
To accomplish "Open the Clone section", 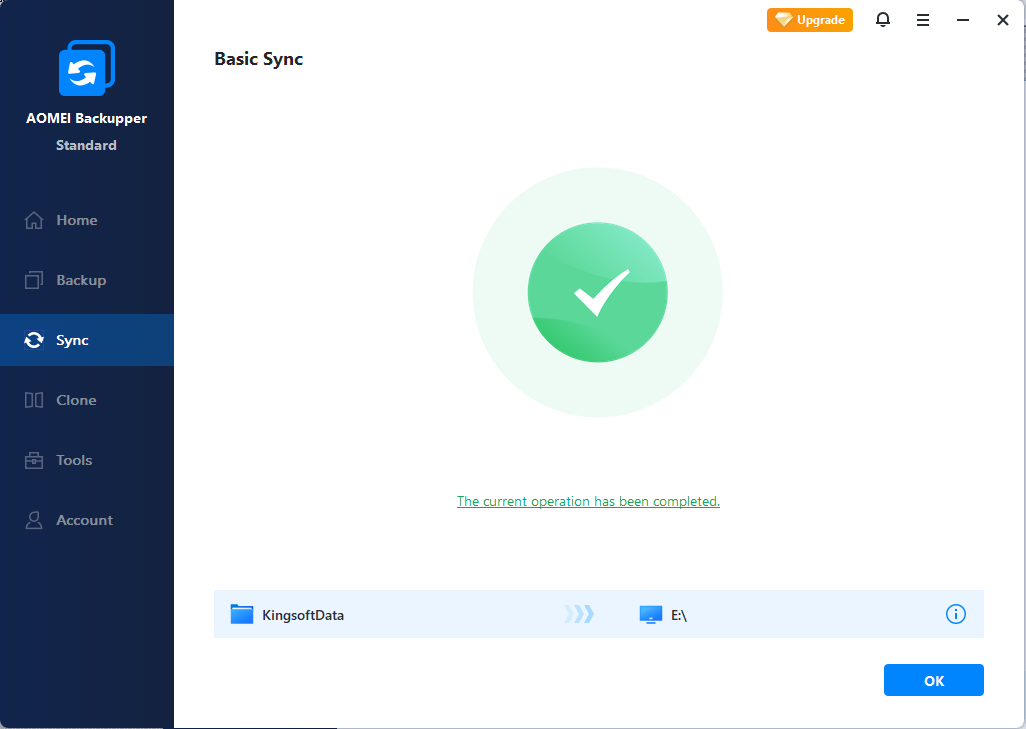I will click(x=86, y=400).
